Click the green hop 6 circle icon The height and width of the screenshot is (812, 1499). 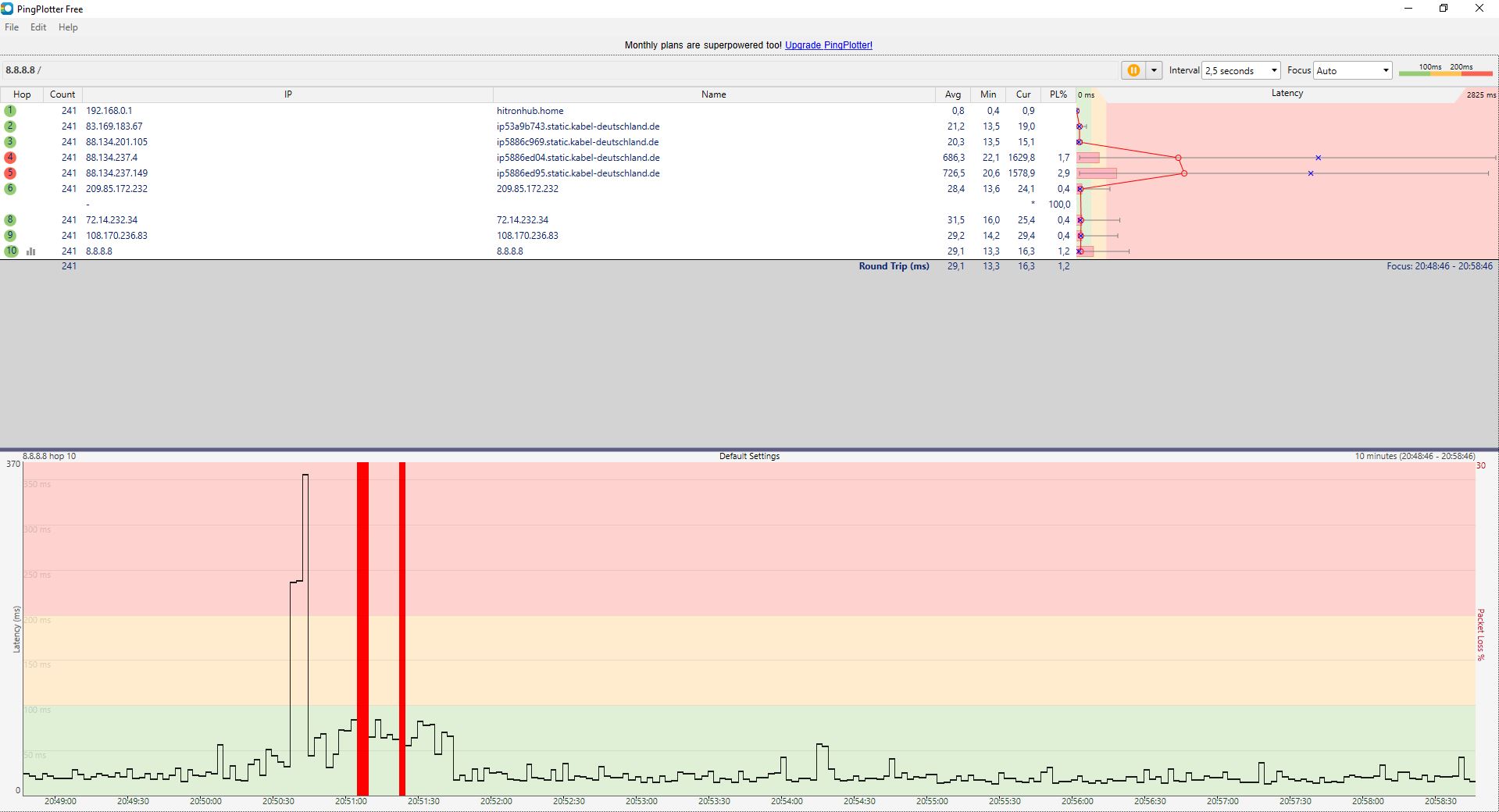click(10, 189)
